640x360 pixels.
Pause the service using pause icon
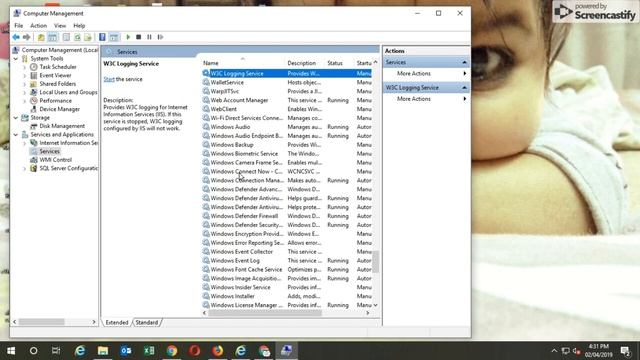(149, 37)
